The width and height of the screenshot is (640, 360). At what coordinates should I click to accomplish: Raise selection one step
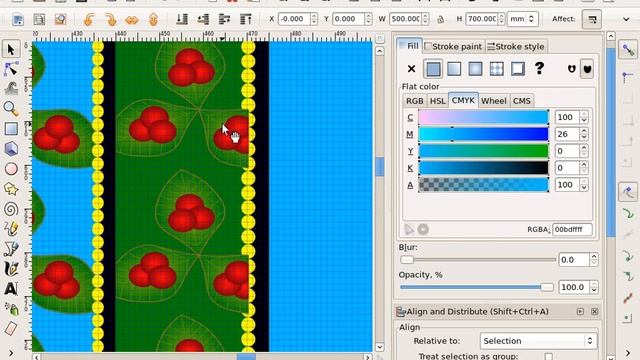coord(224,19)
